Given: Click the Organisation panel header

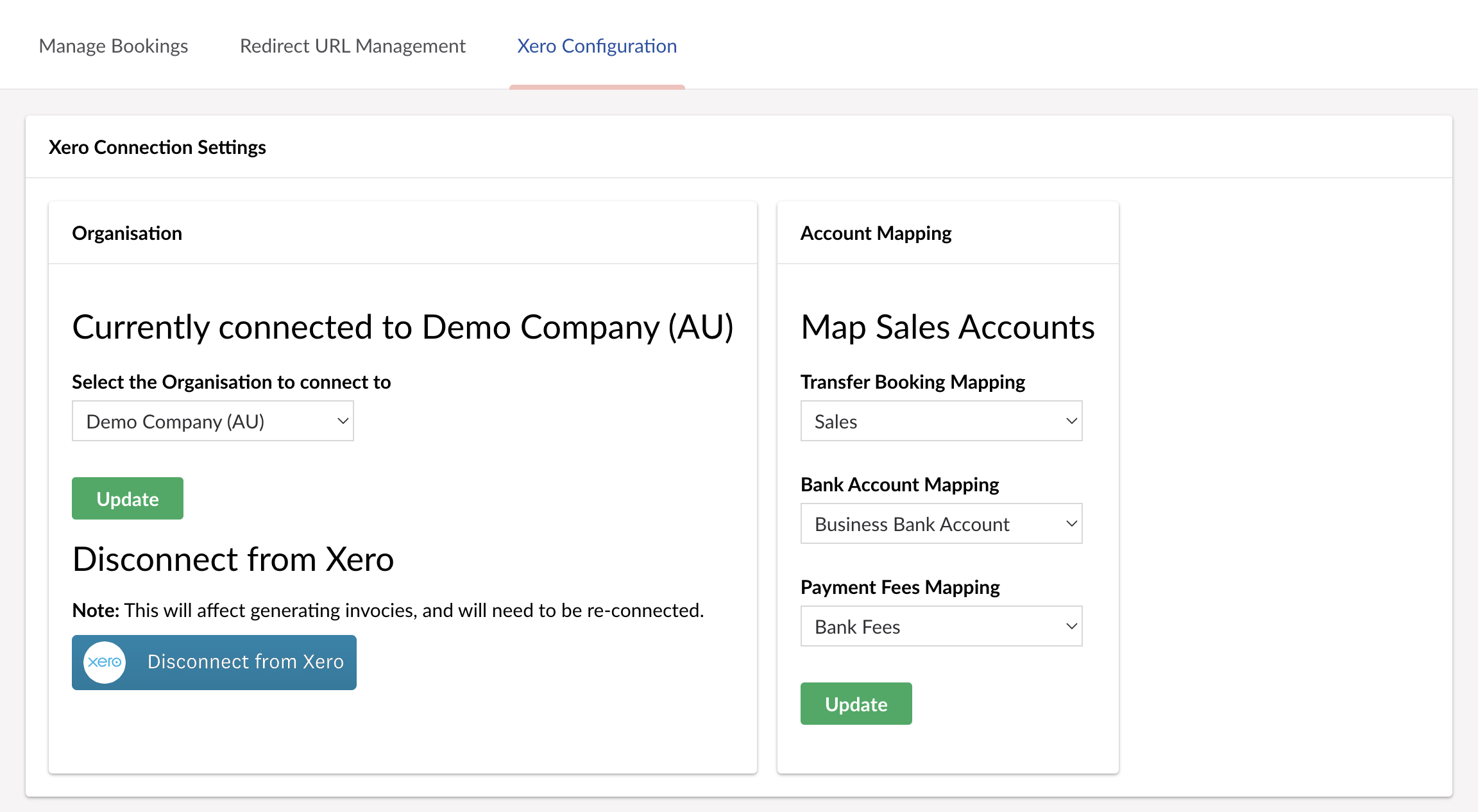Looking at the screenshot, I should [127, 233].
